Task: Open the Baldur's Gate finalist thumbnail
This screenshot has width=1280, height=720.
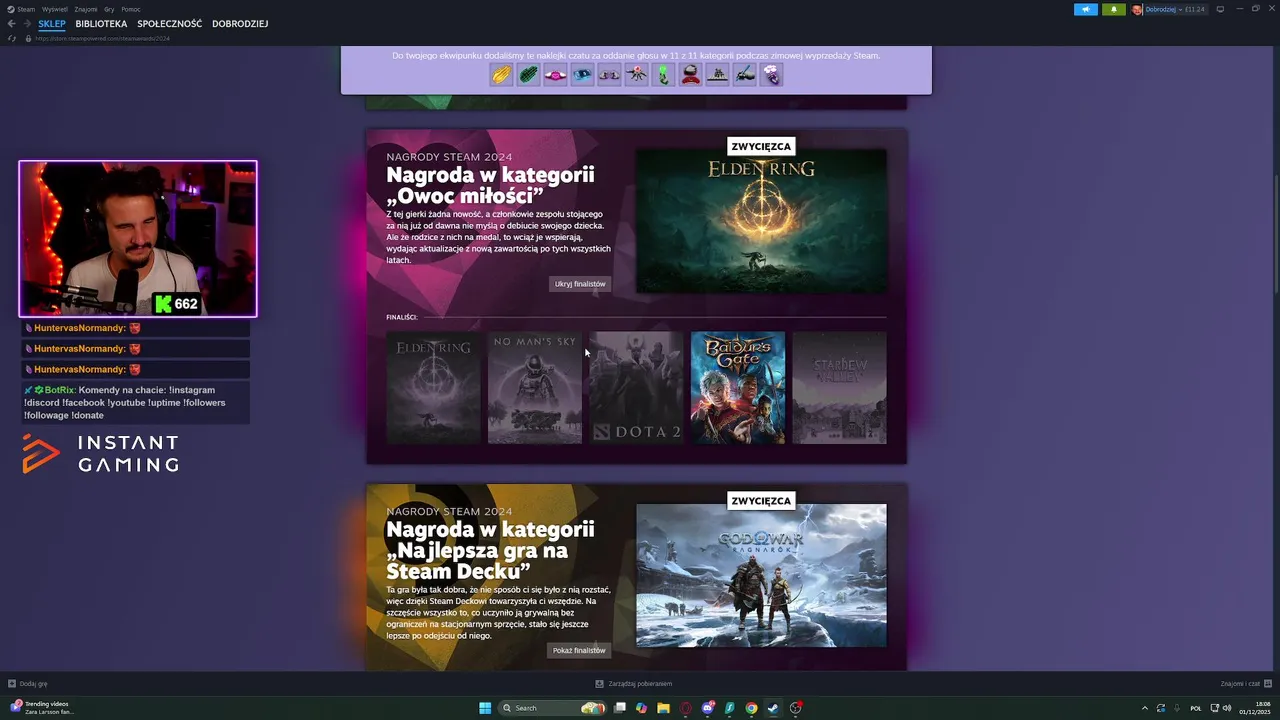Action: coord(738,388)
